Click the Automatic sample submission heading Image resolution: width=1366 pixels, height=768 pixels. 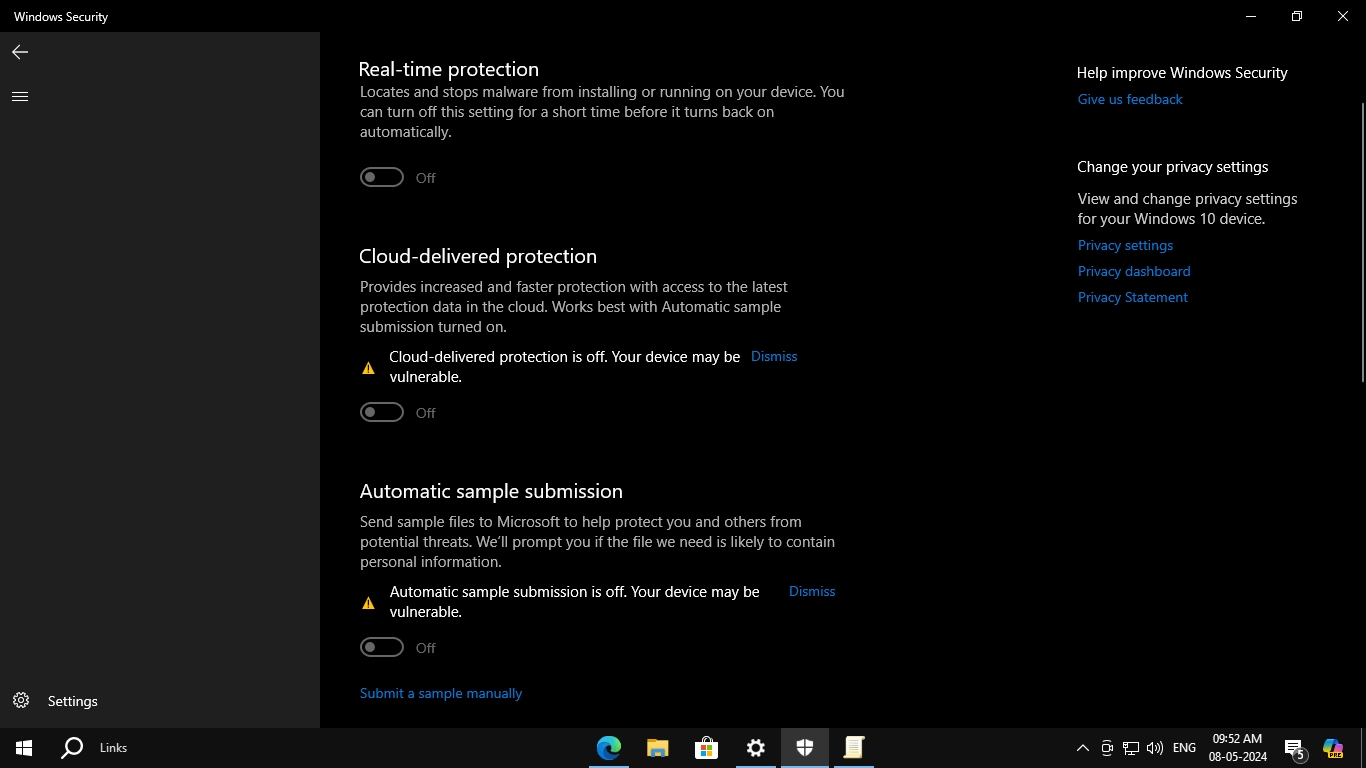(491, 491)
